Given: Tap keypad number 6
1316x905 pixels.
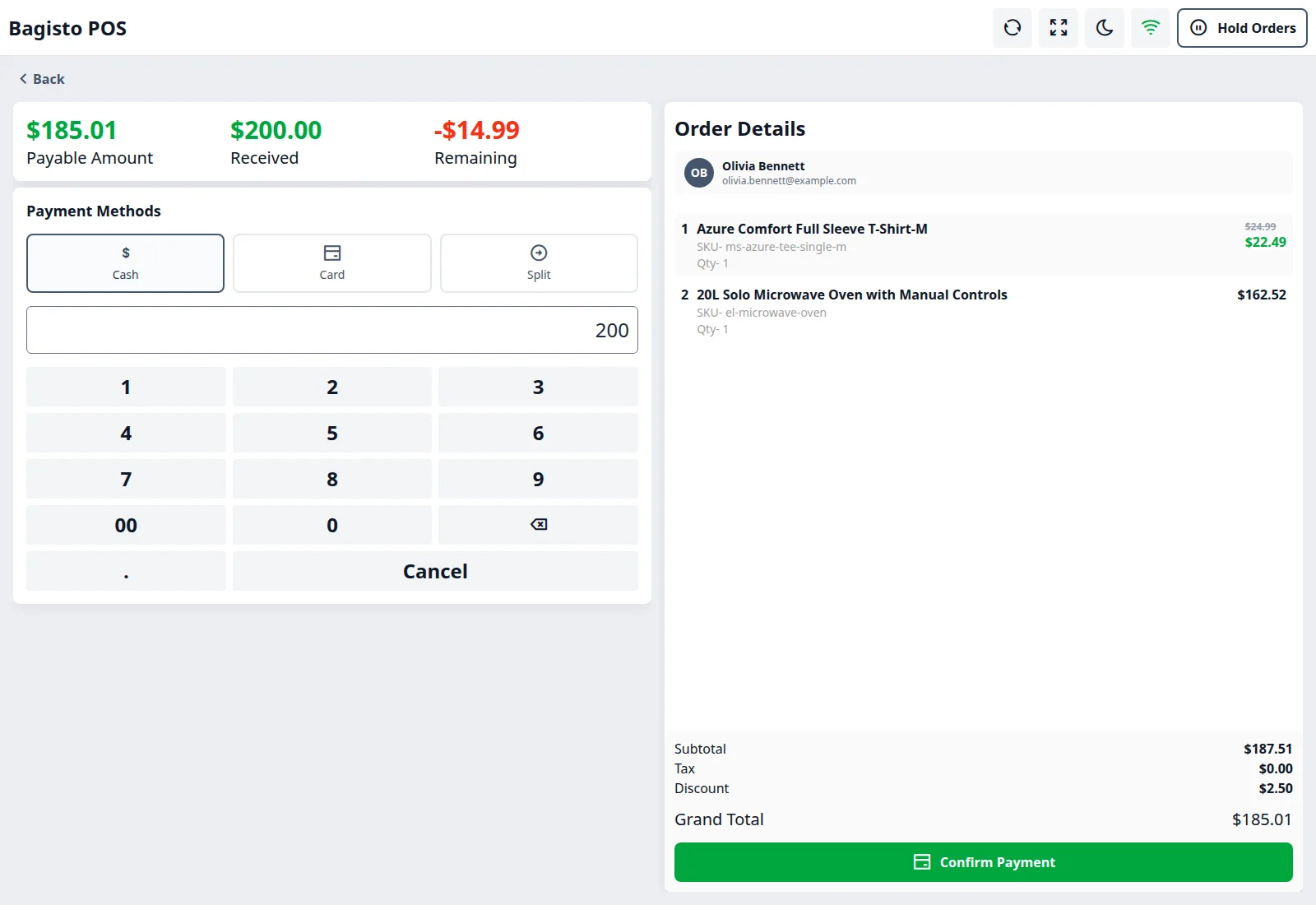Looking at the screenshot, I should pos(538,433).
